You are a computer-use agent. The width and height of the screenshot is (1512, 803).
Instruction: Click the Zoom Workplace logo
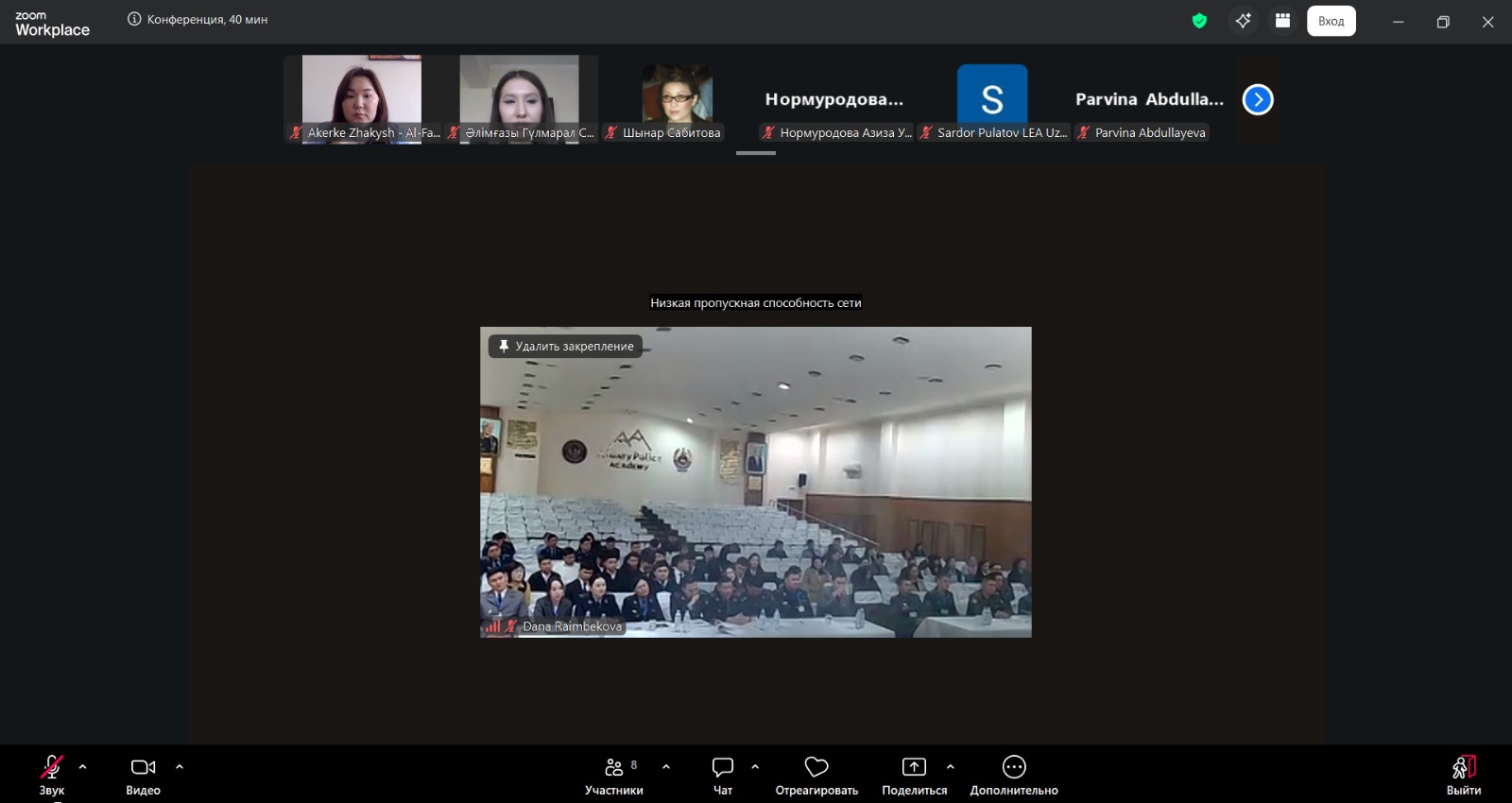point(52,23)
